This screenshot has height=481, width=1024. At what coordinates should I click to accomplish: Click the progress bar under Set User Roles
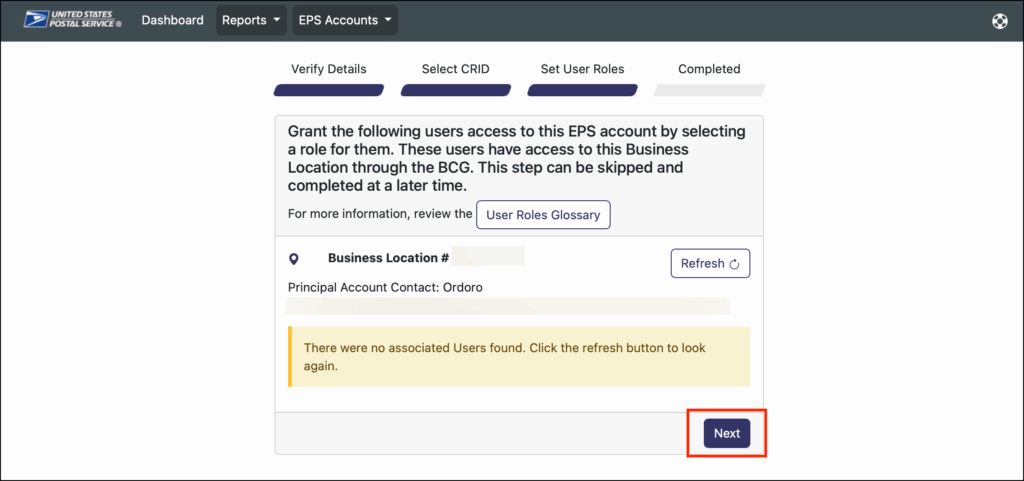point(582,90)
